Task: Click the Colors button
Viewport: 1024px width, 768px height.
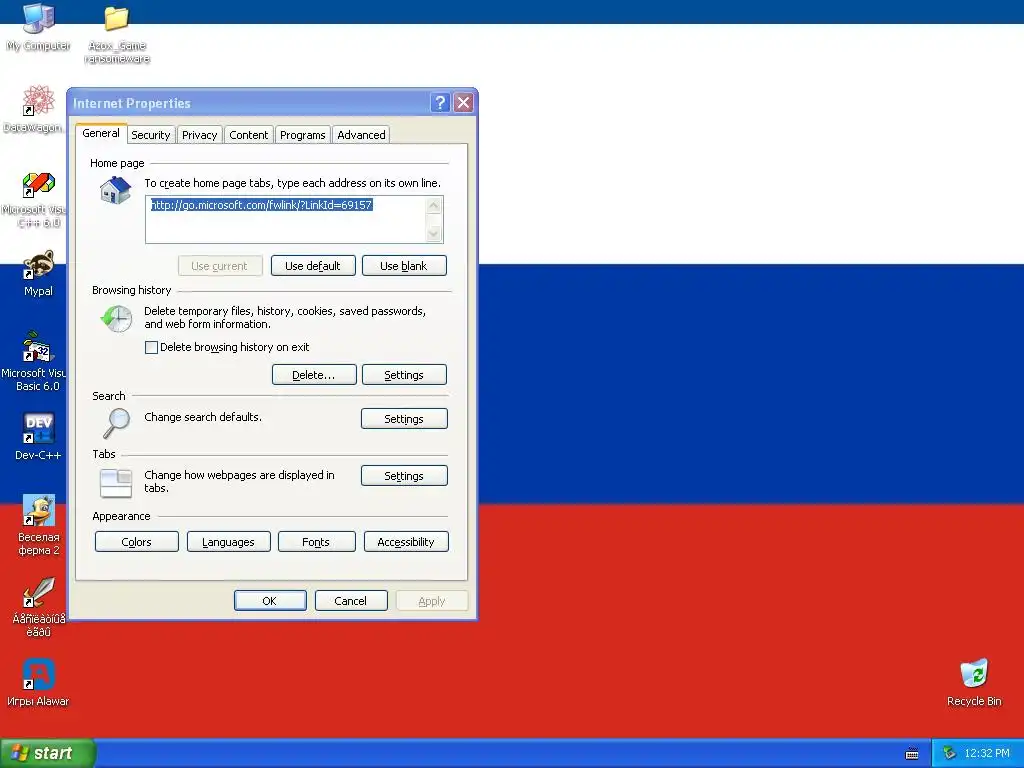Action: pos(136,542)
